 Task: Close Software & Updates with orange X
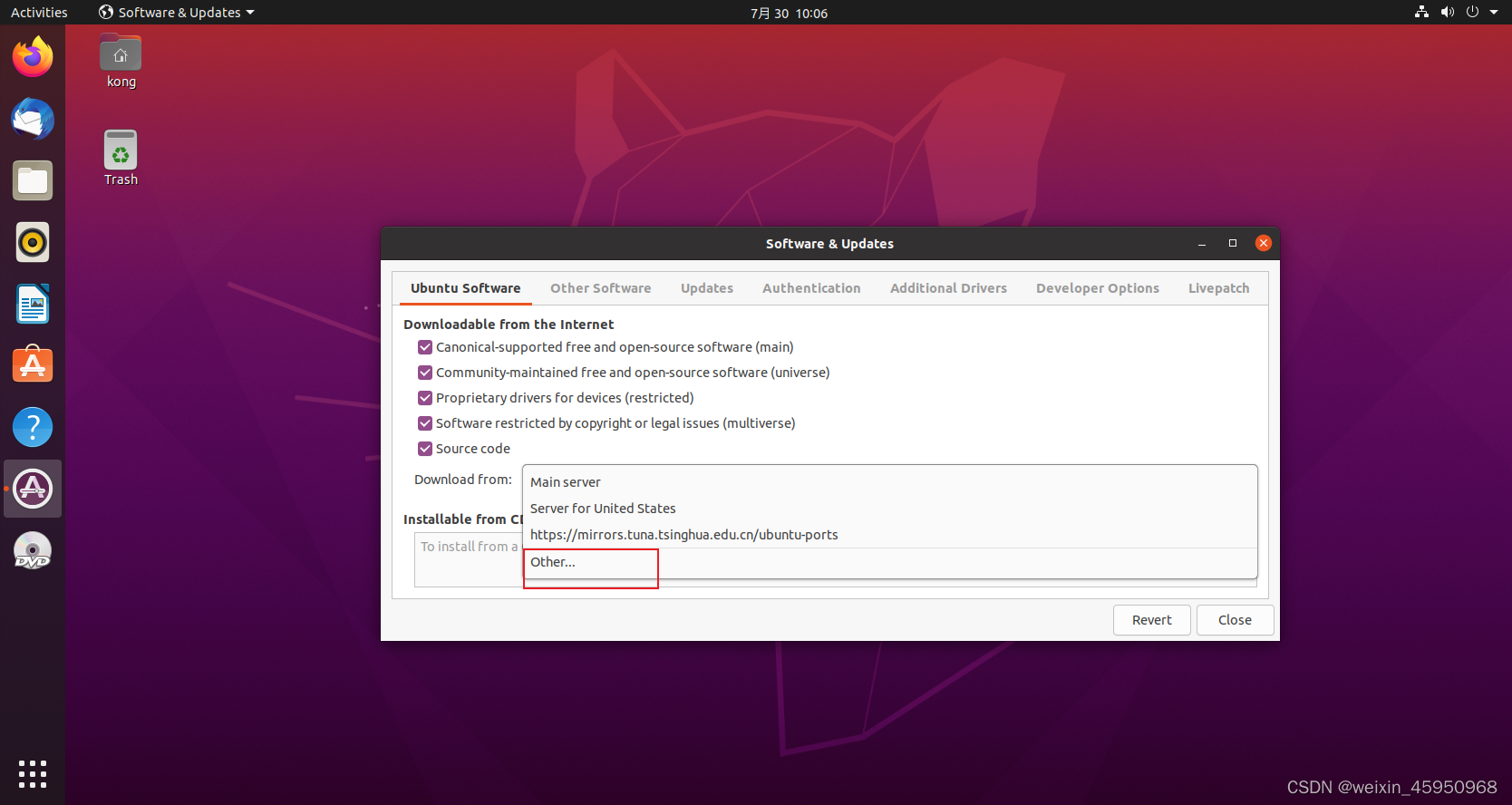[x=1264, y=243]
